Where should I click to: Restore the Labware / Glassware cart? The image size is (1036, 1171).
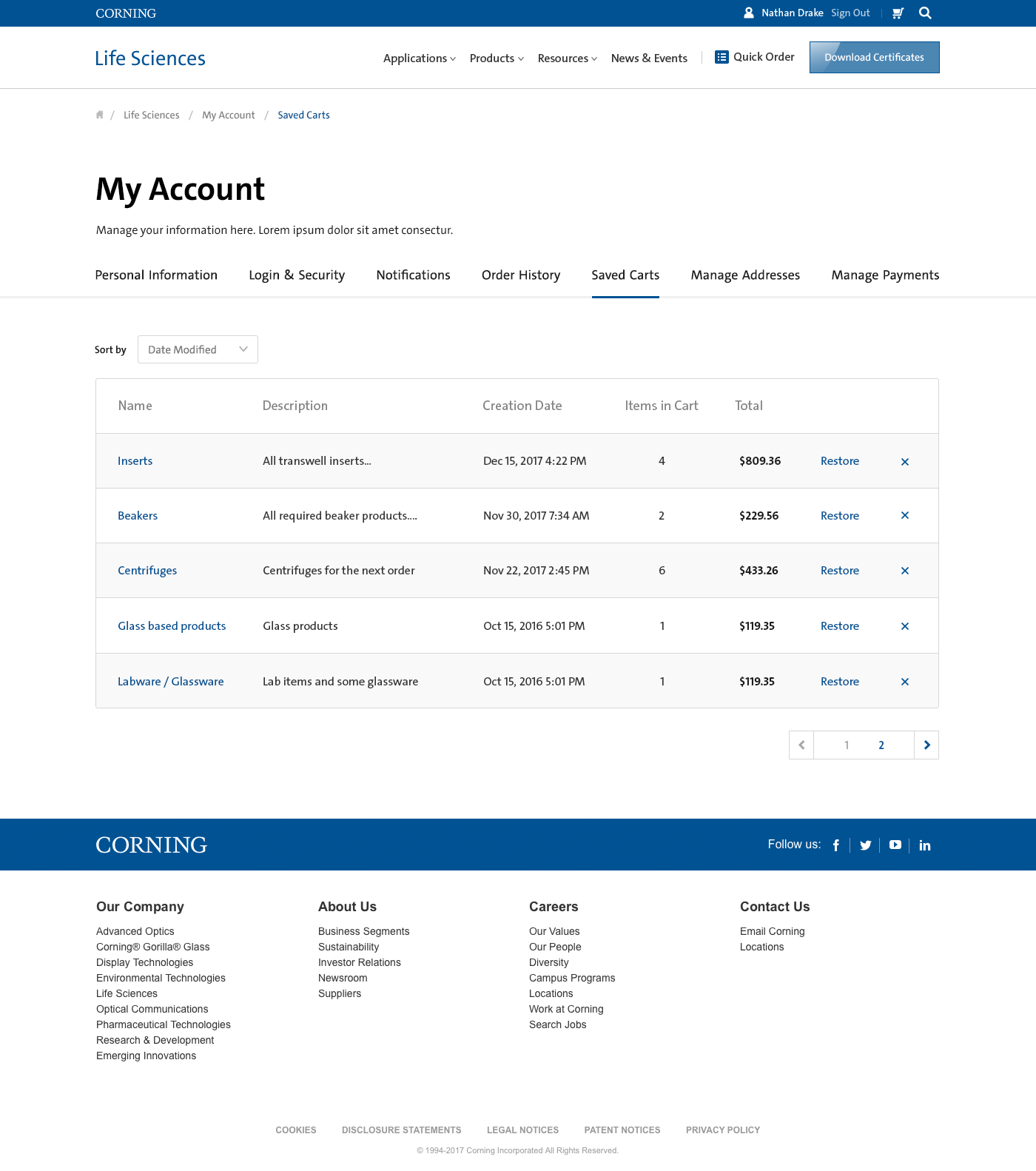pos(840,682)
